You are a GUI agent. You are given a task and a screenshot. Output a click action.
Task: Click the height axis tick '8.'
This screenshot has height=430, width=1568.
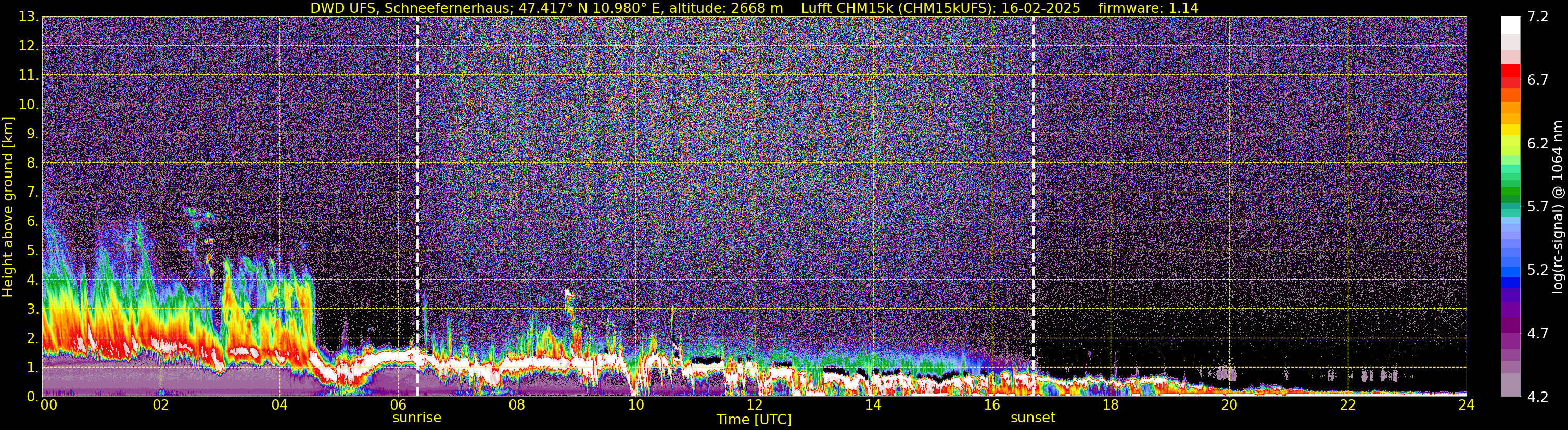pyautogui.click(x=33, y=163)
